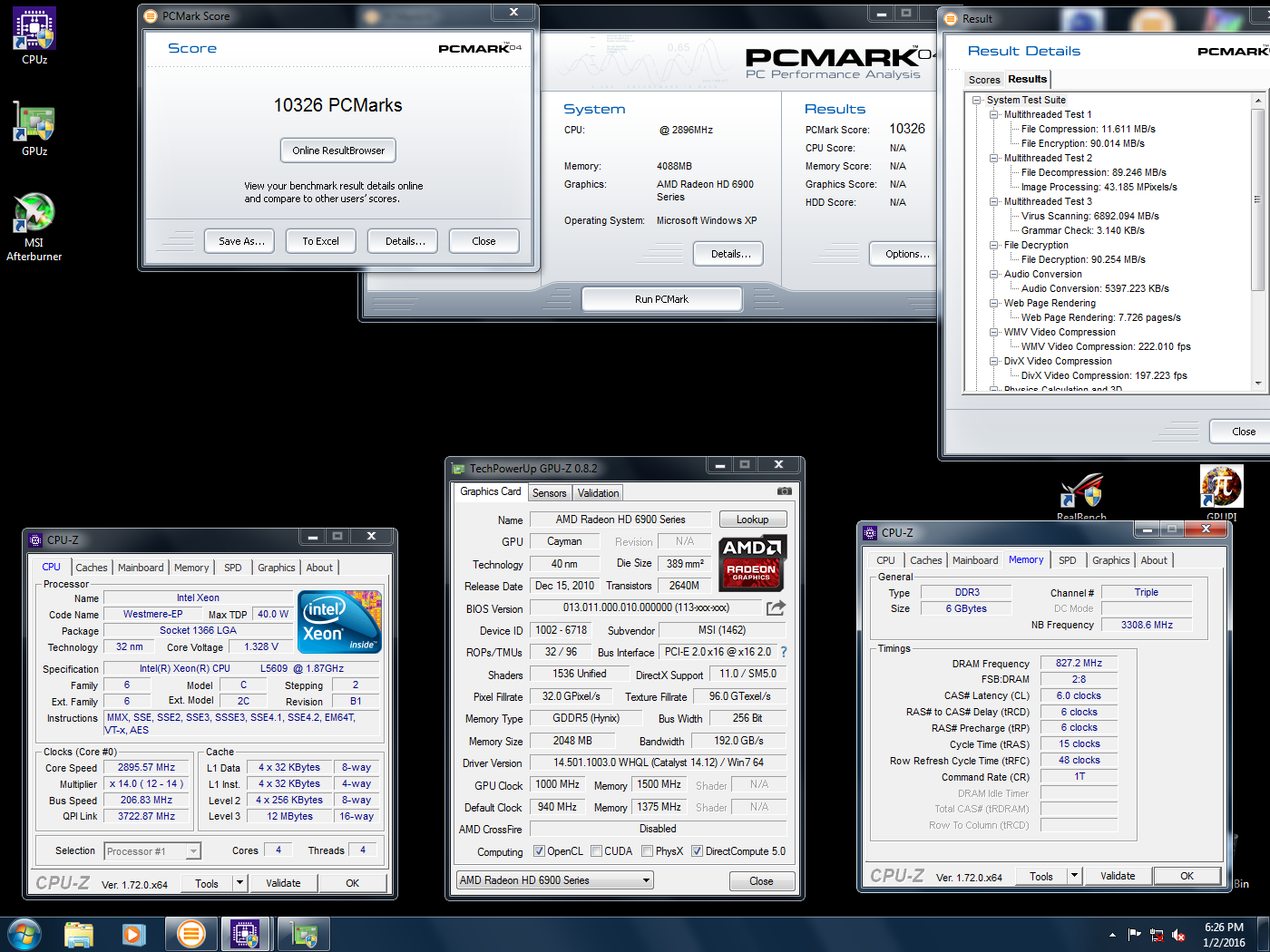Open the GPUz desktop shortcut
Image resolution: width=1270 pixels, height=952 pixels.
coord(34,128)
